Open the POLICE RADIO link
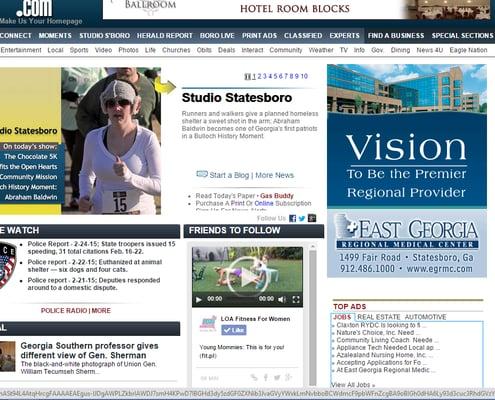 click(x=64, y=311)
